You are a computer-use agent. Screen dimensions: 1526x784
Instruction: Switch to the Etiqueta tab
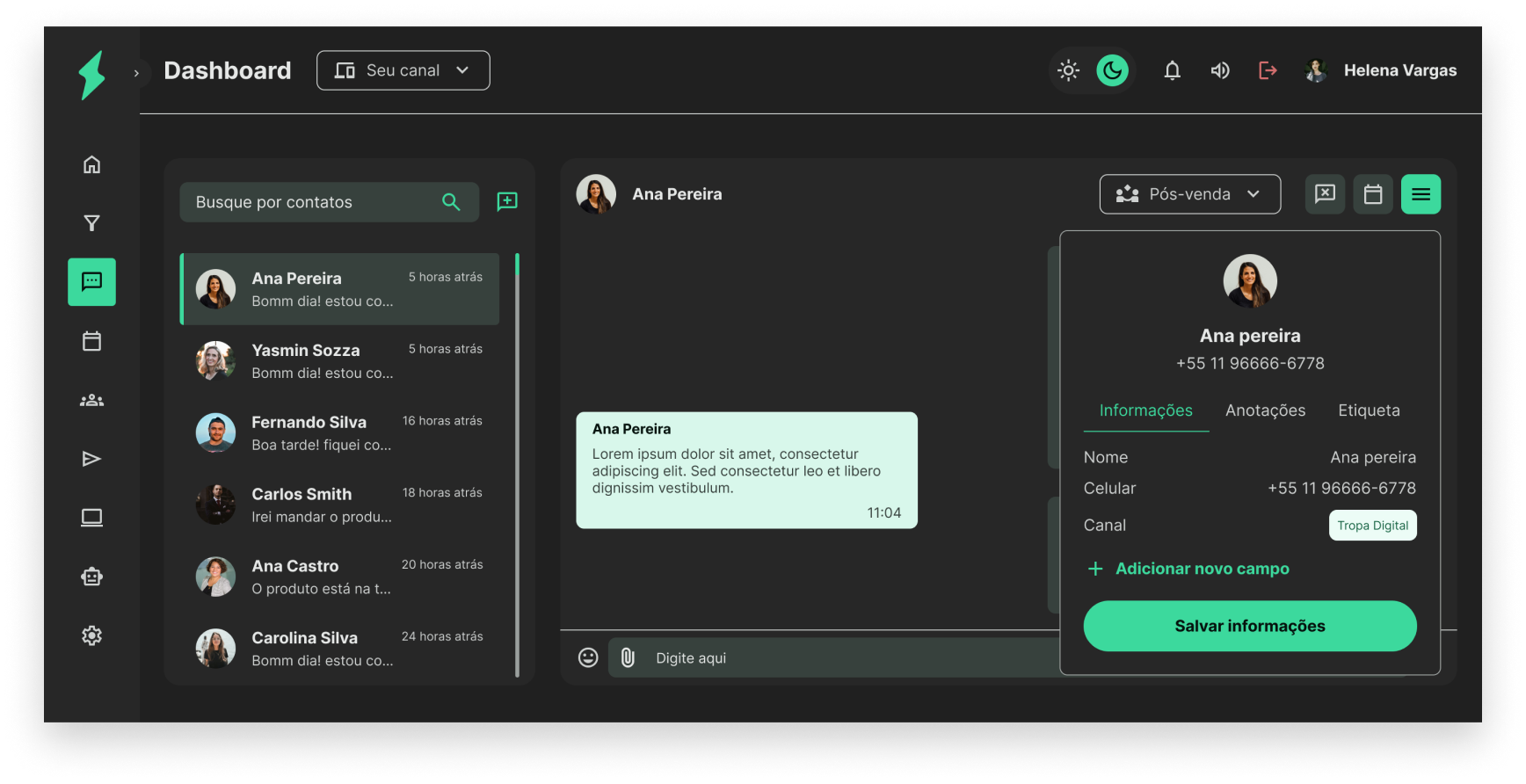pos(1369,410)
